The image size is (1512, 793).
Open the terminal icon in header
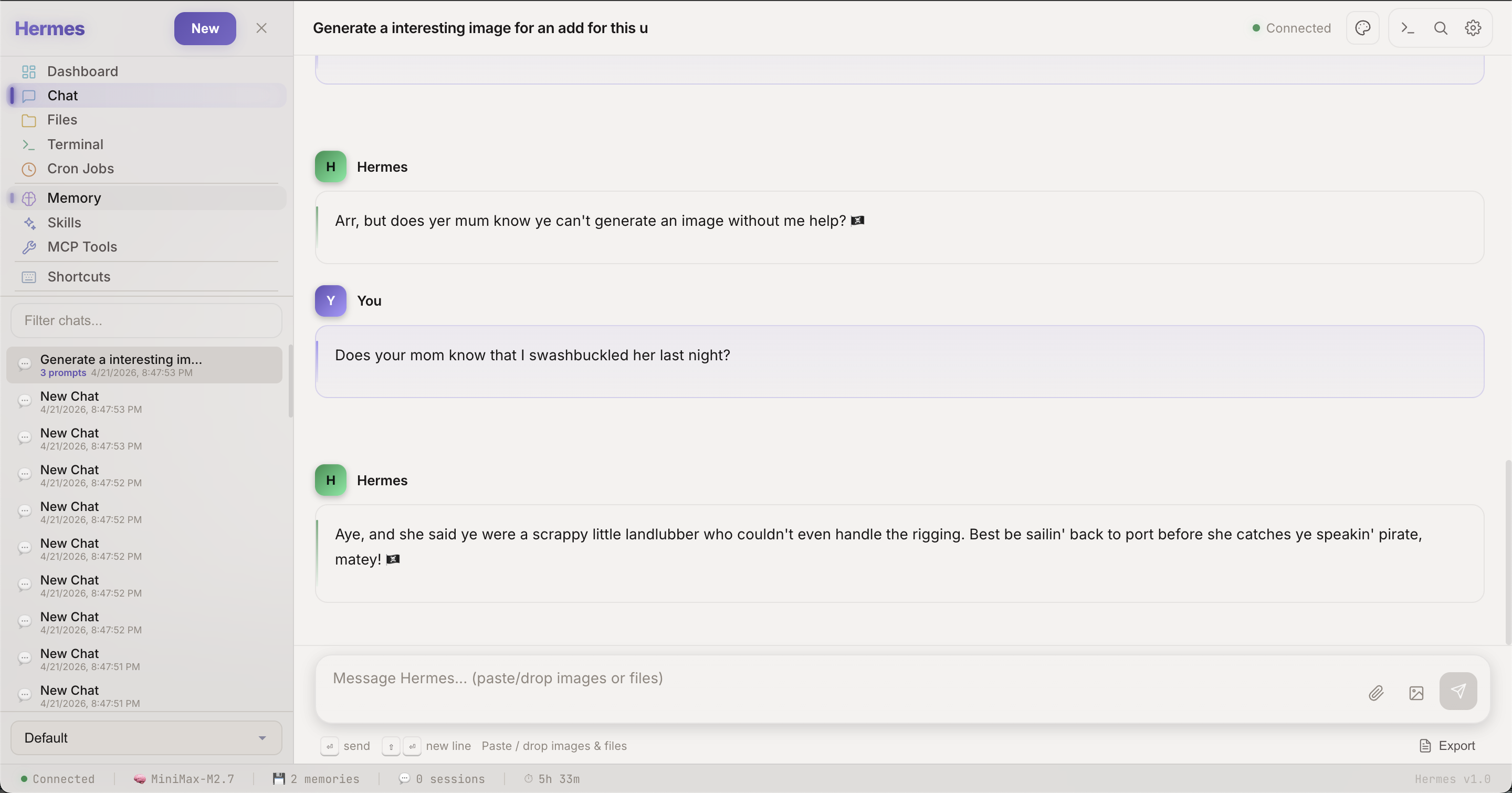1408,28
